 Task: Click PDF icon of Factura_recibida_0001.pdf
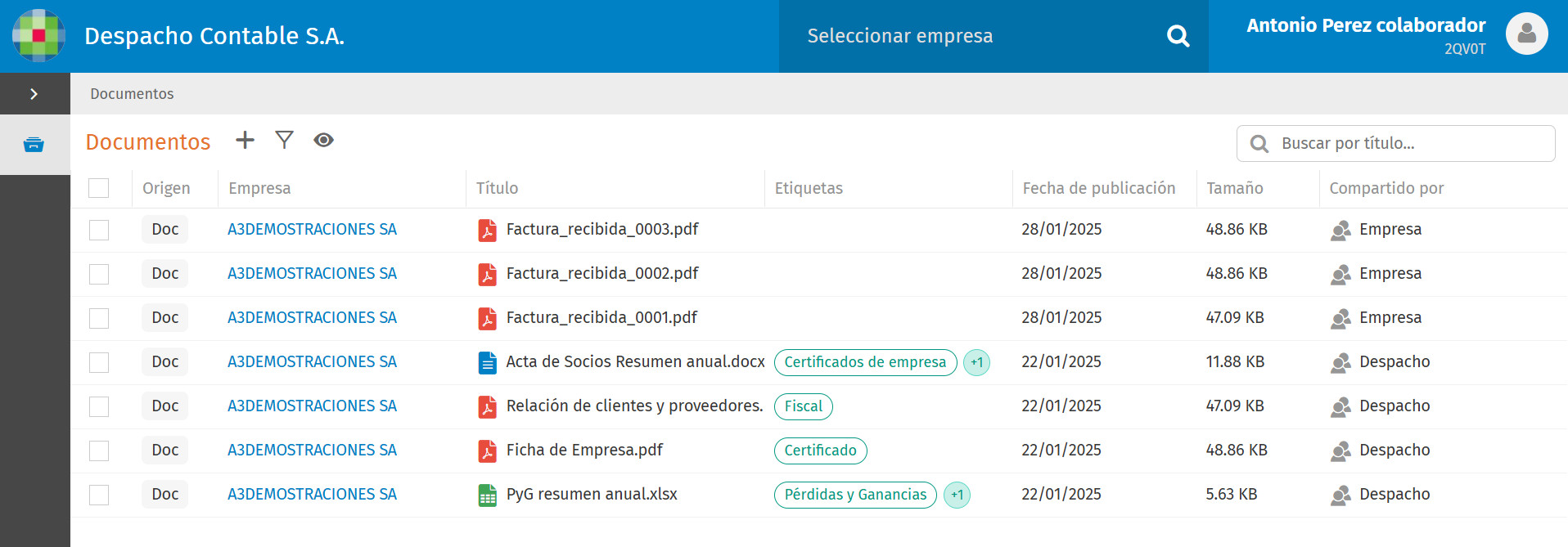[487, 318]
